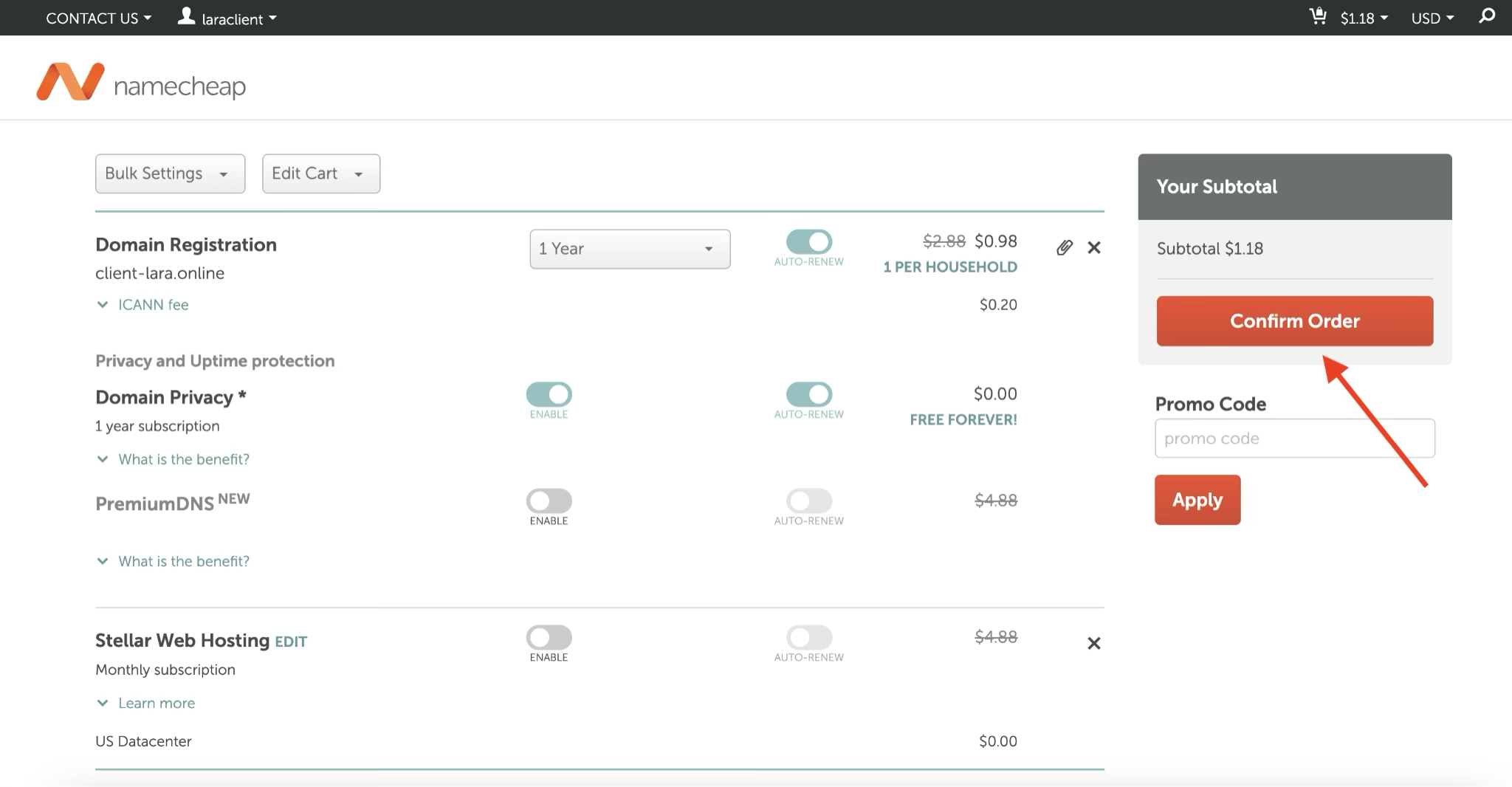
Task: Expand the ICANN fee details
Action: point(152,305)
